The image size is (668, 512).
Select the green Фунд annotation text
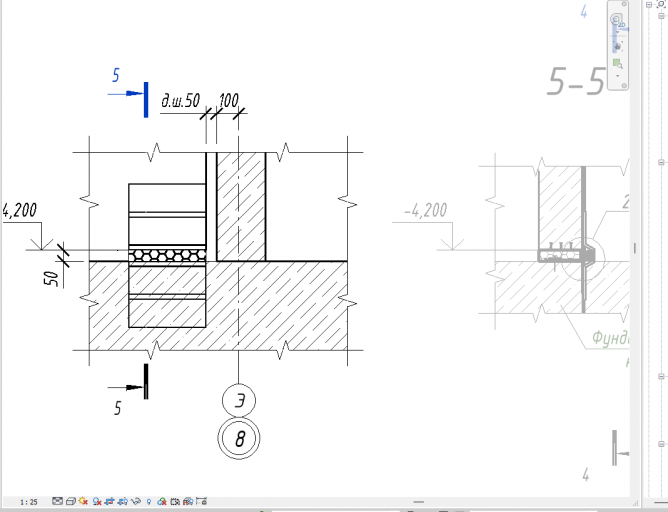click(x=610, y=339)
